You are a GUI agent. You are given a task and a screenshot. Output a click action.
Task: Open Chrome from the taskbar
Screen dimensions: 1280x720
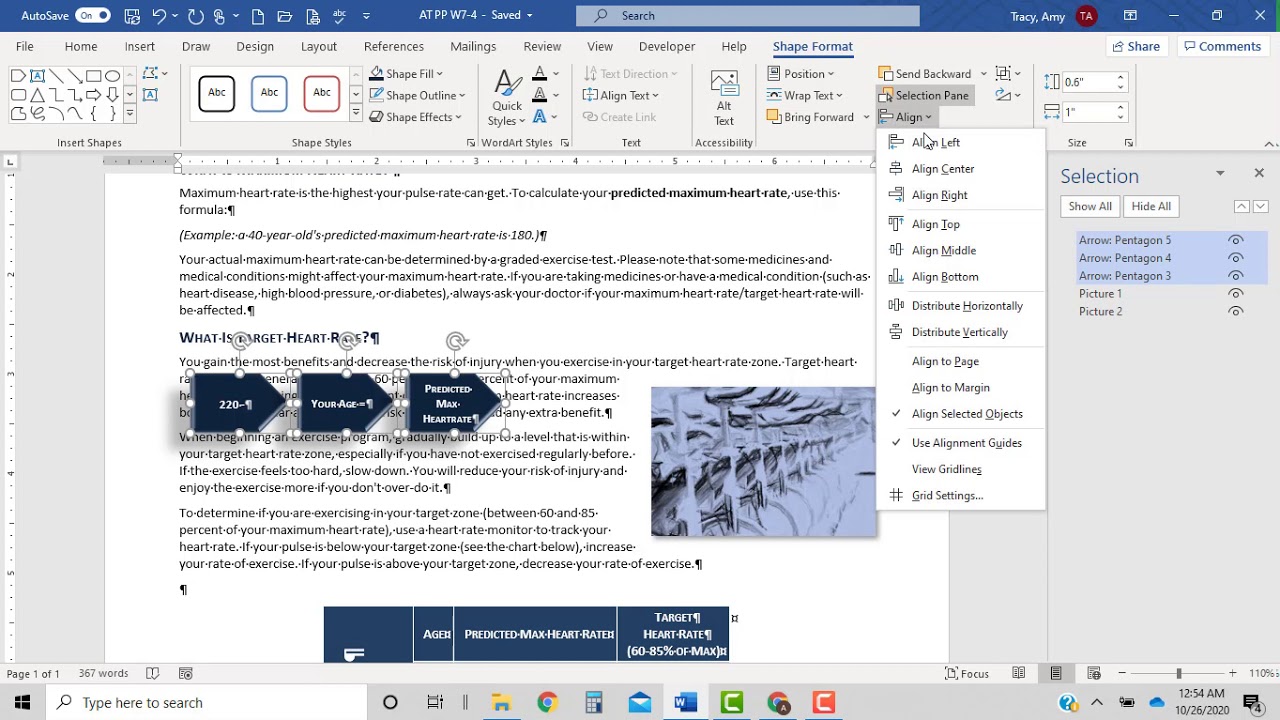(x=547, y=702)
